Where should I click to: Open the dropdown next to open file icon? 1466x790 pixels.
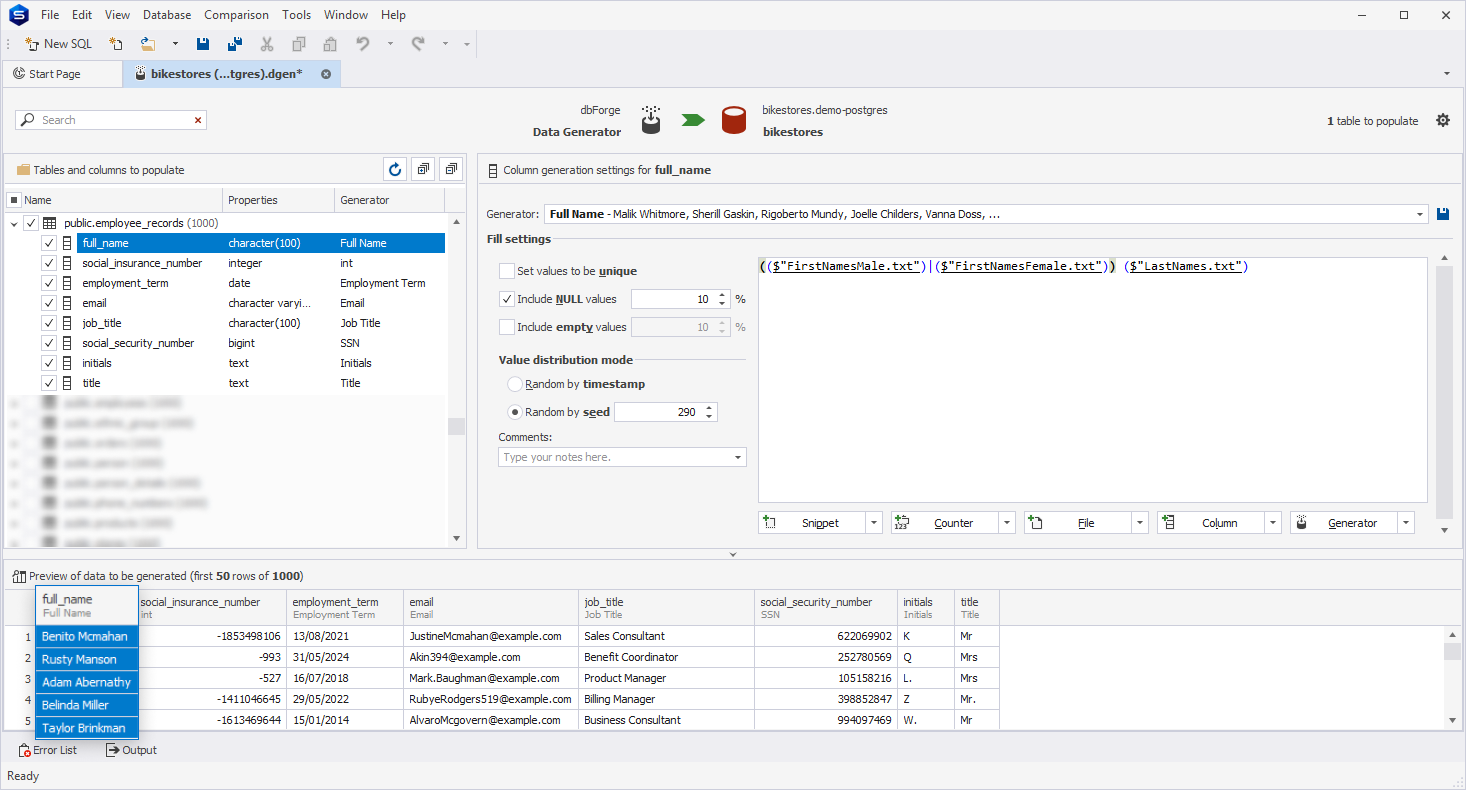click(x=175, y=44)
